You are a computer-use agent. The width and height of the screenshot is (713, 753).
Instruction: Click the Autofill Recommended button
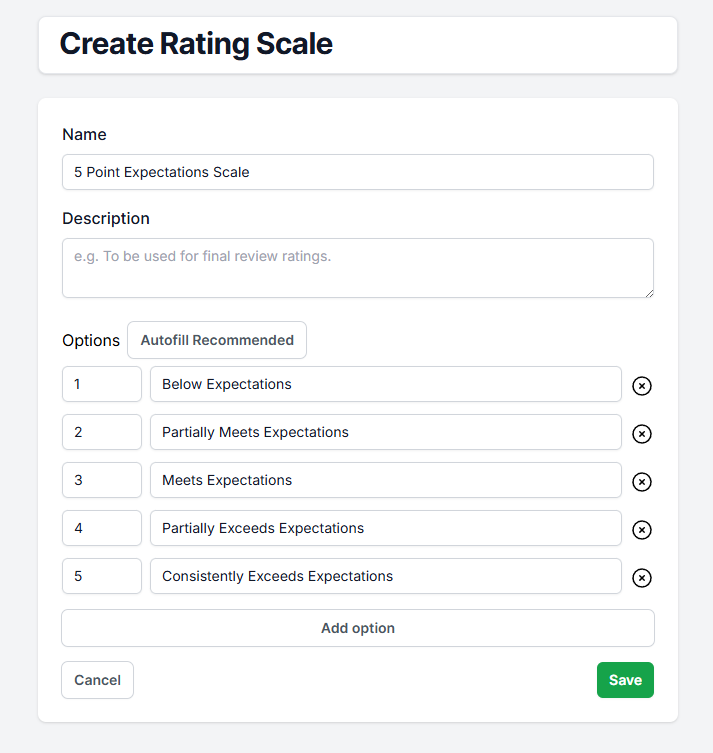click(x=217, y=340)
